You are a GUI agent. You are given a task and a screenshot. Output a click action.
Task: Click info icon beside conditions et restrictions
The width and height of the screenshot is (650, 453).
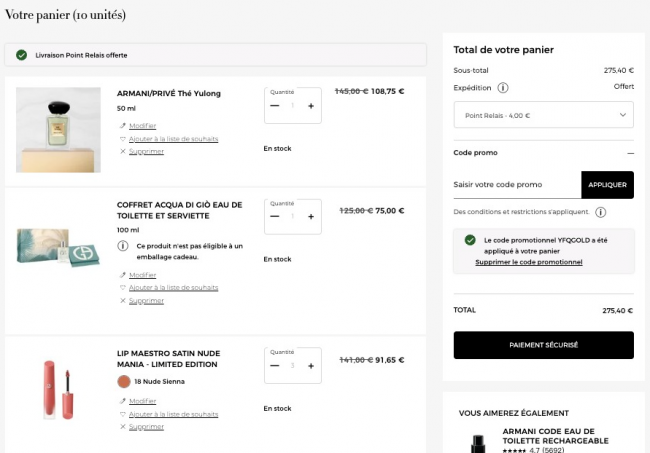[601, 212]
